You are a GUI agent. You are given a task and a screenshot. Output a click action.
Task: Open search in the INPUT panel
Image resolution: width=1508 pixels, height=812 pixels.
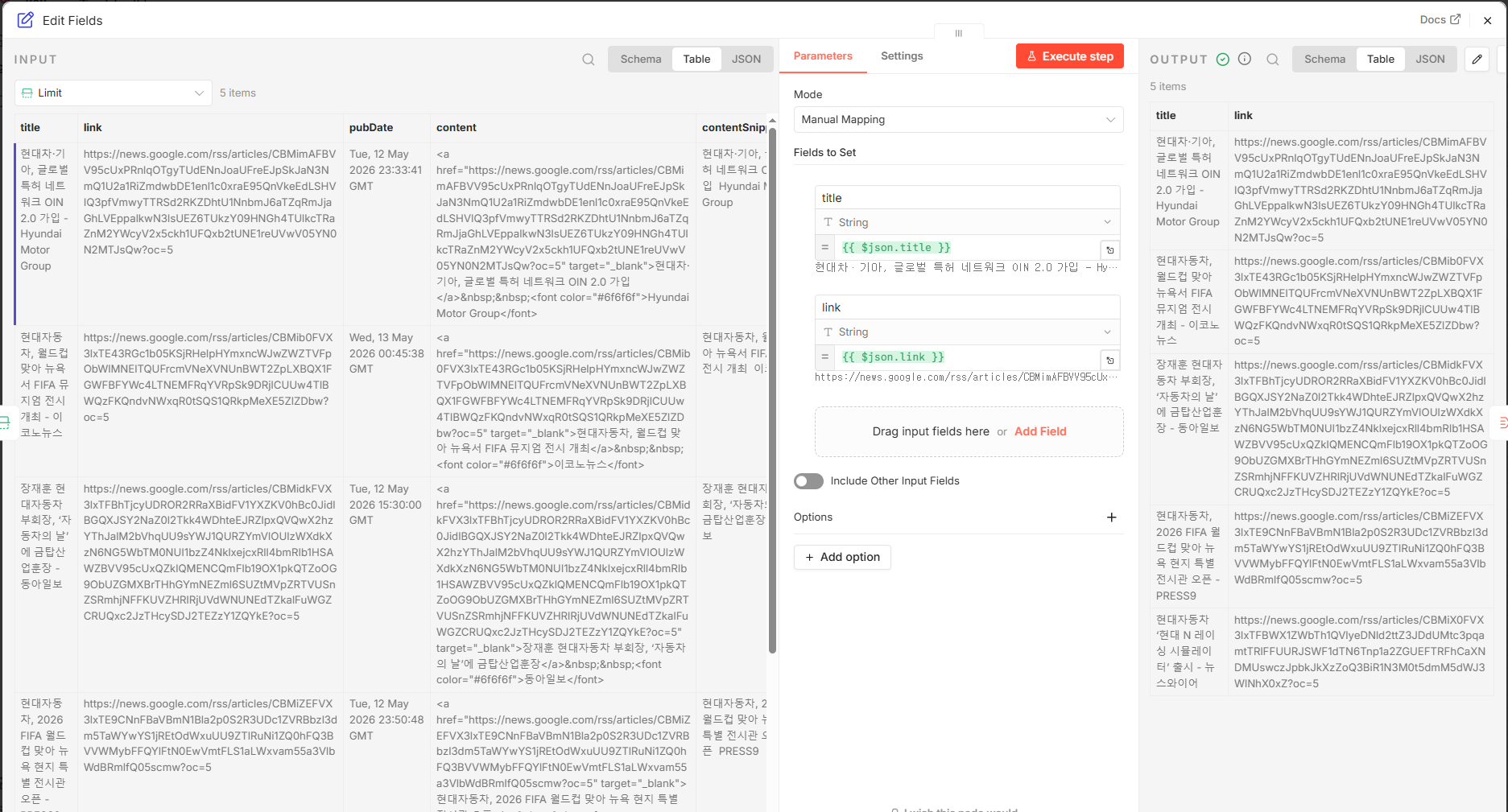(589, 60)
